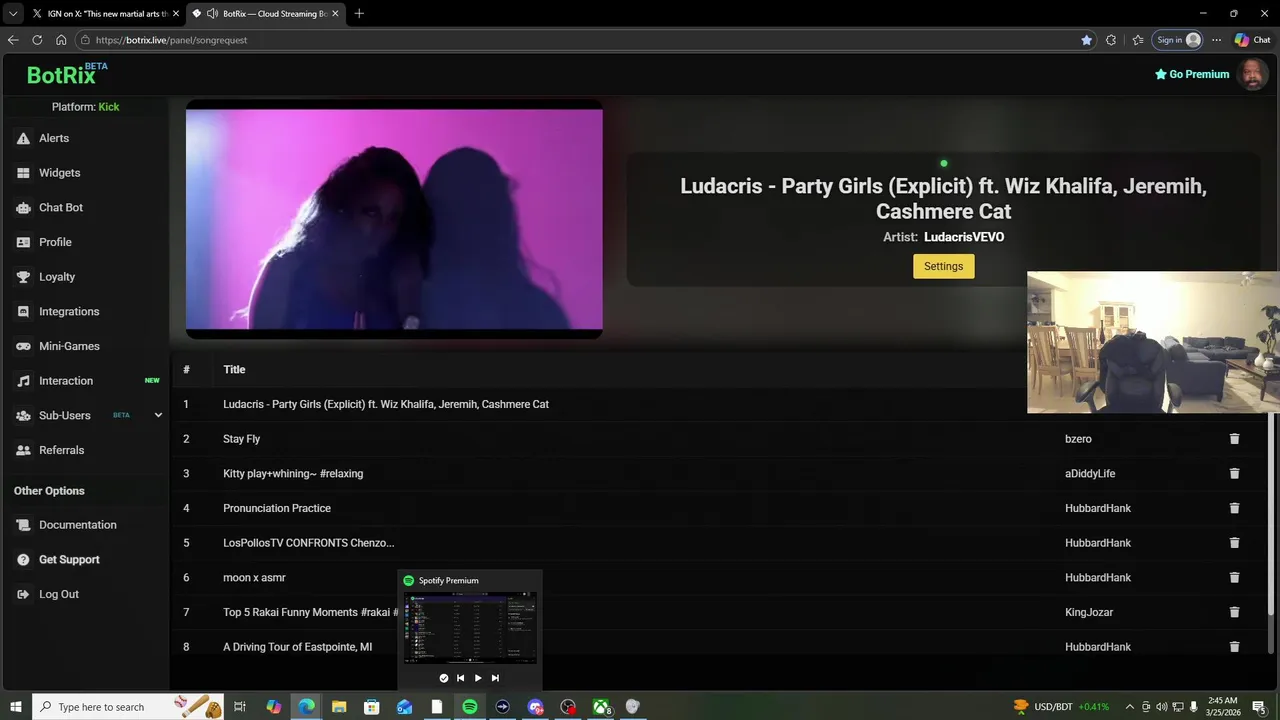
Task: Click the KingJozar requester name
Action: coord(1089,612)
